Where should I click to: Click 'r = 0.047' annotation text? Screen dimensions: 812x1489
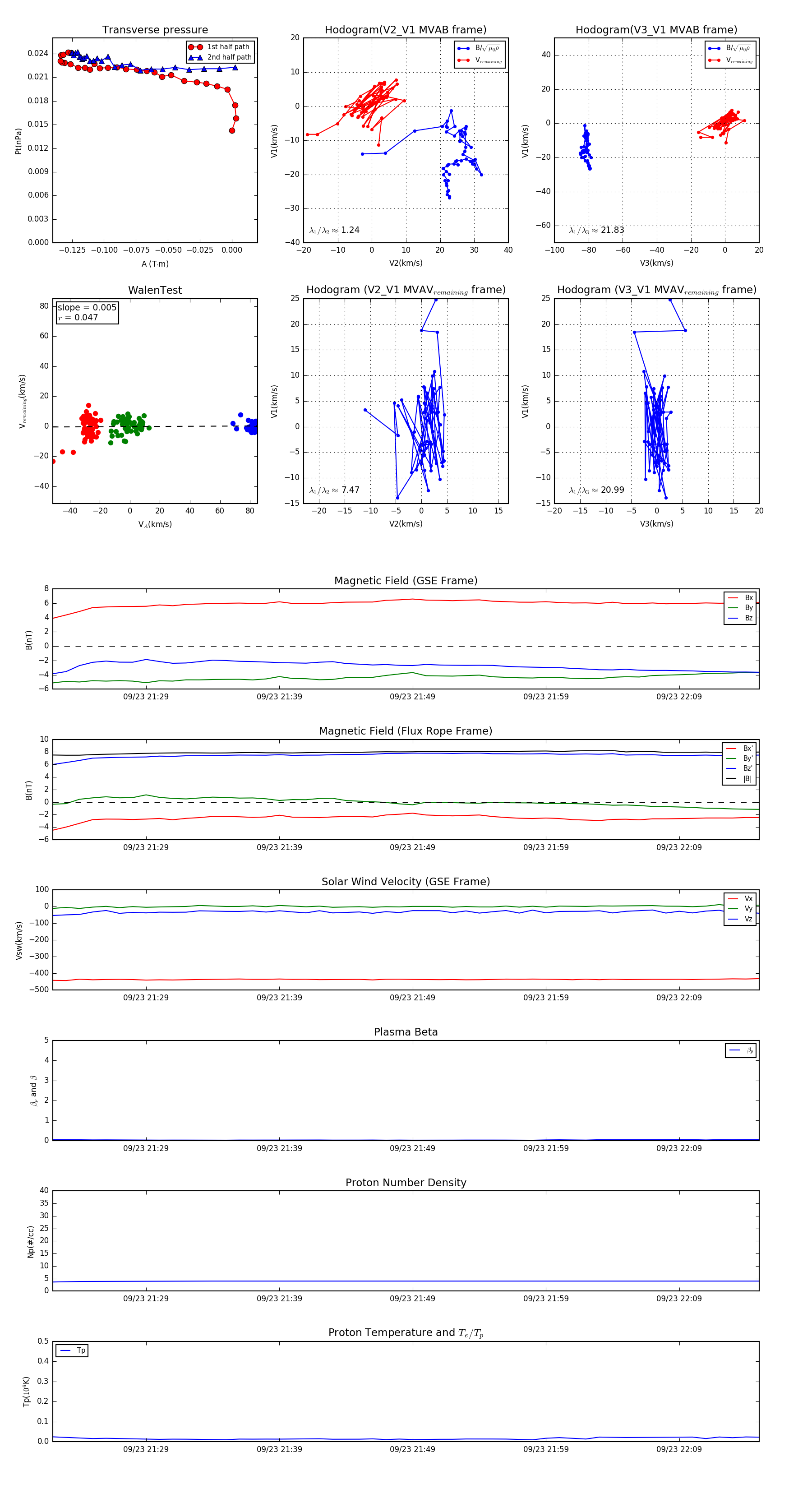point(78,317)
